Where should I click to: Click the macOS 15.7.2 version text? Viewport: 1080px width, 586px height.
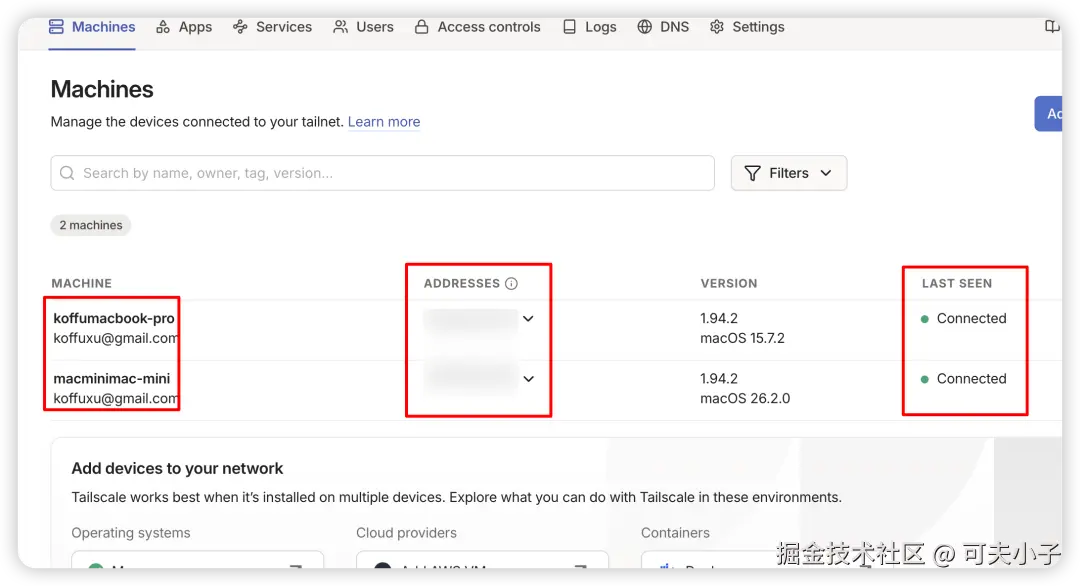point(742,338)
